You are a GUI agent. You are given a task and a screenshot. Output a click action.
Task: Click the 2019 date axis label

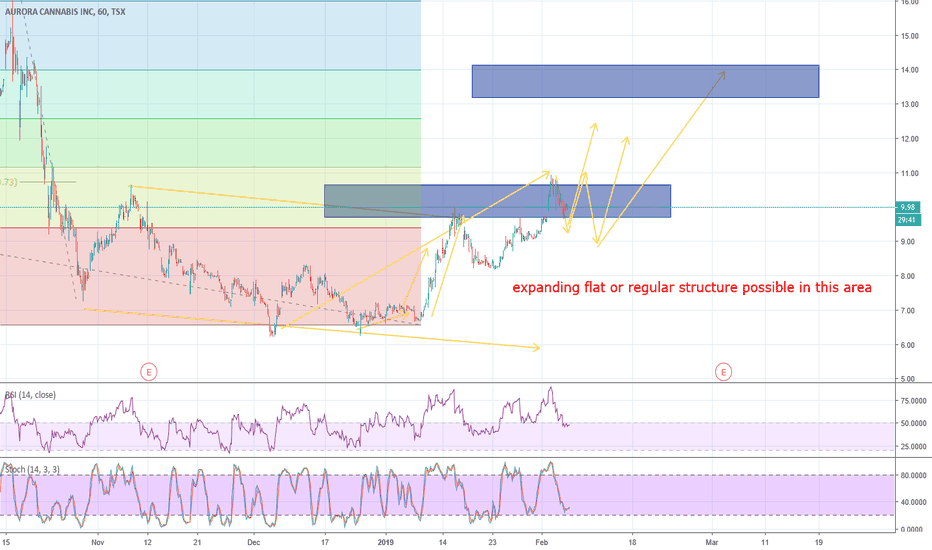[x=386, y=542]
